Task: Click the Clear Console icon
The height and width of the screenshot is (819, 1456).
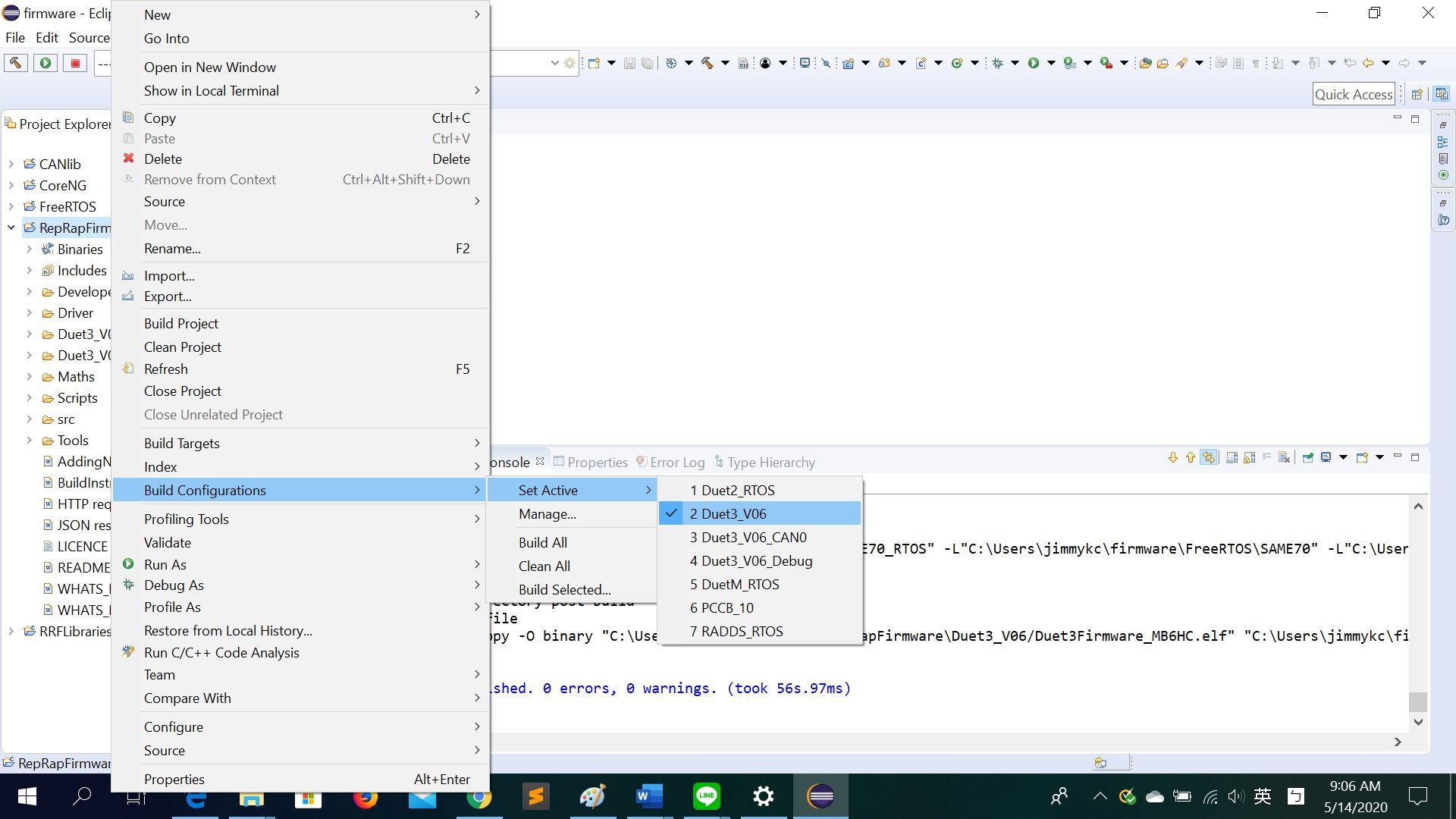Action: [x=1284, y=457]
